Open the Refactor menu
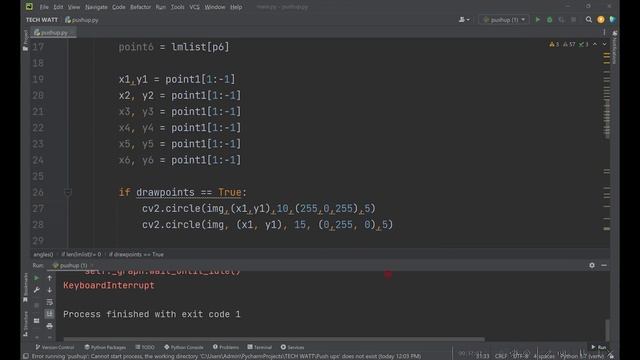This screenshot has width=640, height=360. pos(140,7)
